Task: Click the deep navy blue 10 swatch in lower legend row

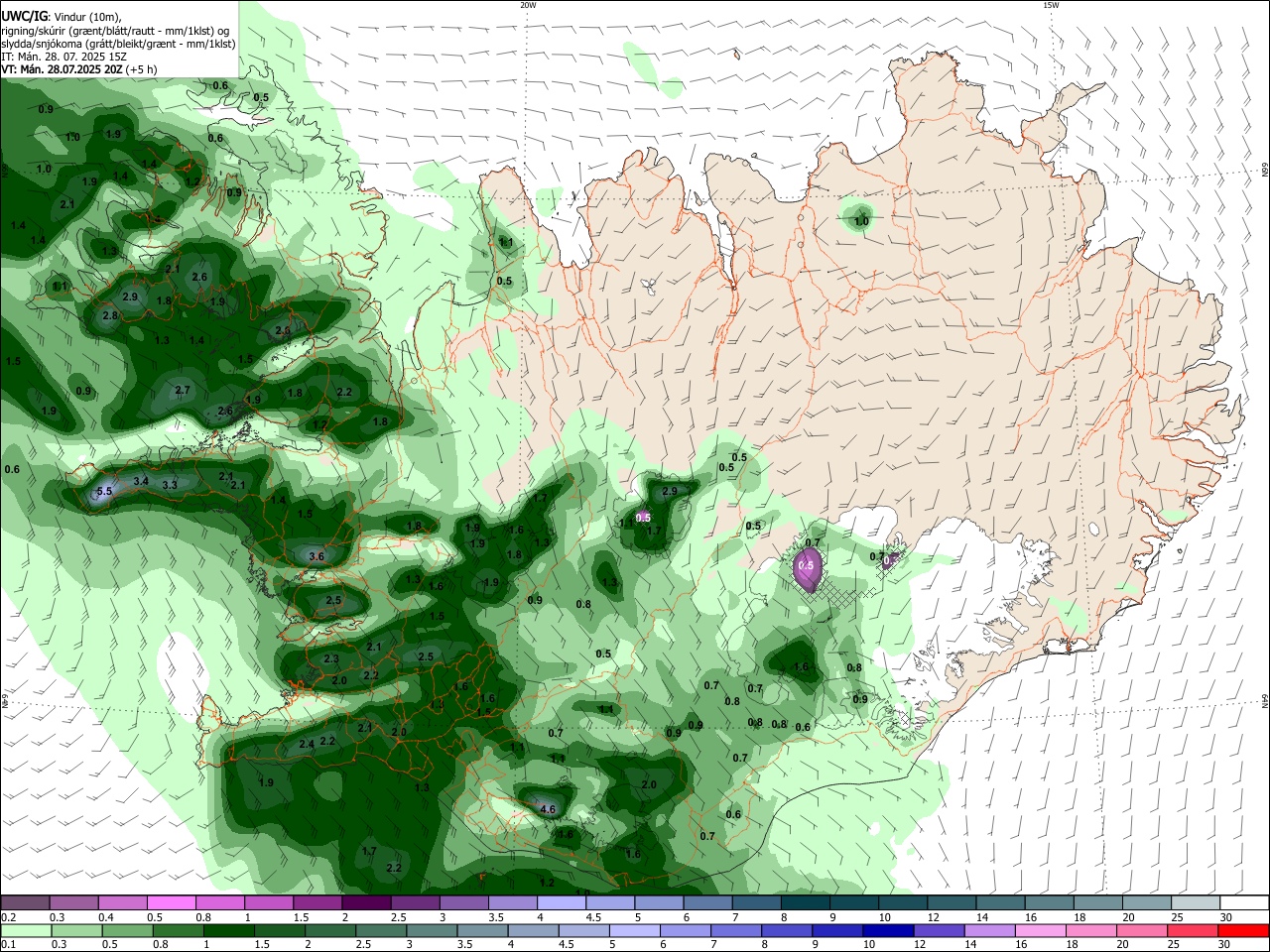Action: (x=887, y=930)
